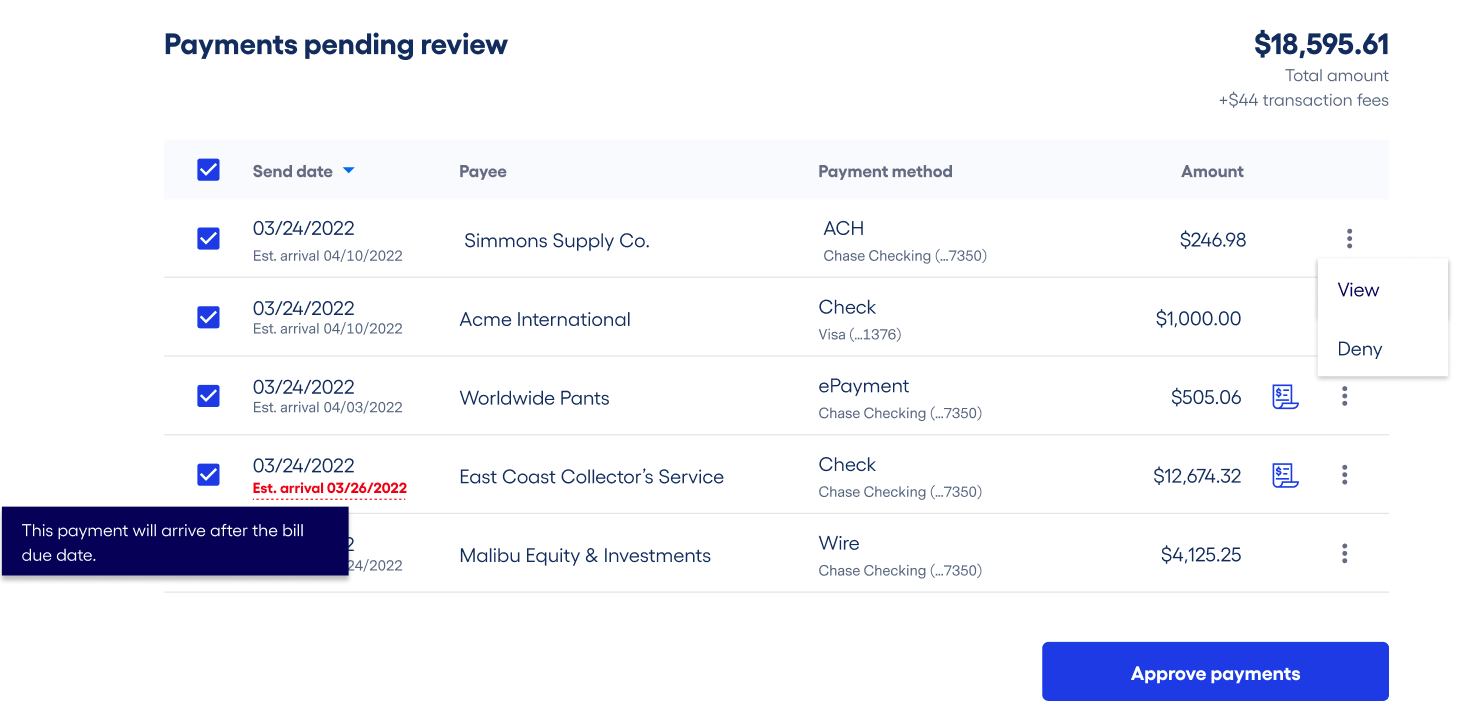Choose Deny from the context menu

(x=1359, y=349)
